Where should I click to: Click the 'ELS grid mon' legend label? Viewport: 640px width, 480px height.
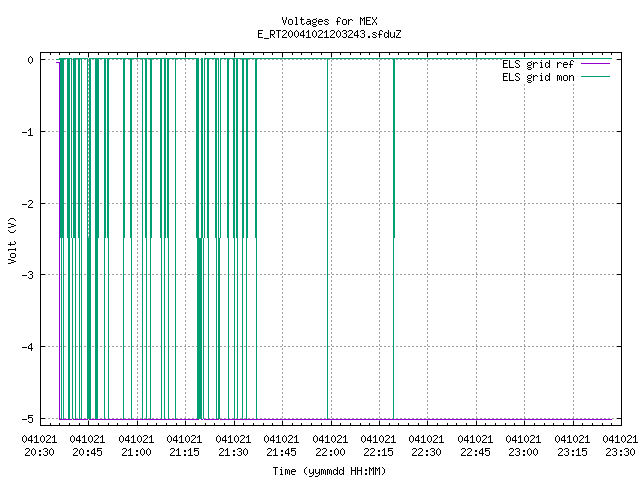(538, 77)
